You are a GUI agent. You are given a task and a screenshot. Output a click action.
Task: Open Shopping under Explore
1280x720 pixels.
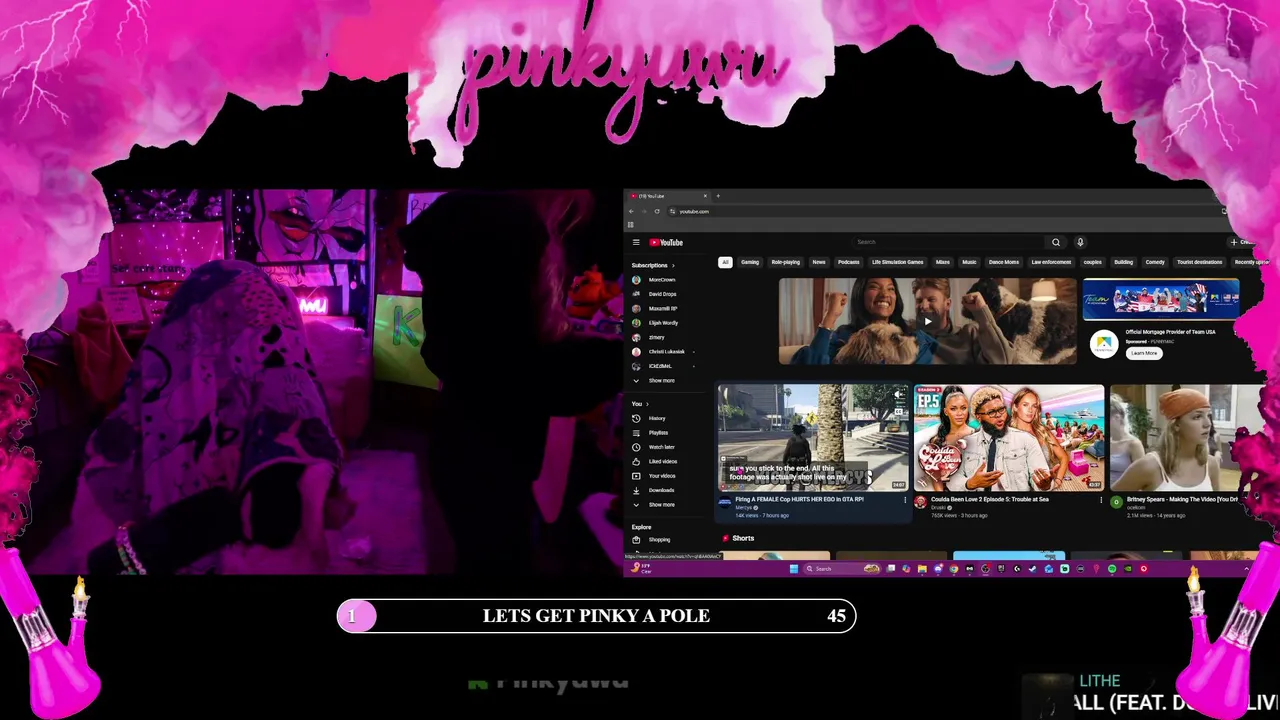pos(659,540)
